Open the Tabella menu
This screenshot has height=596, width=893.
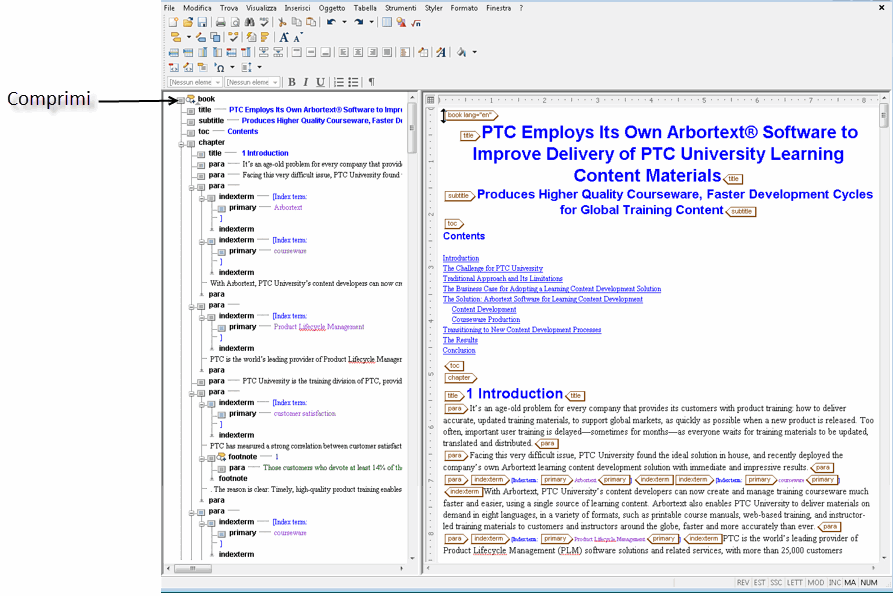[x=365, y=8]
